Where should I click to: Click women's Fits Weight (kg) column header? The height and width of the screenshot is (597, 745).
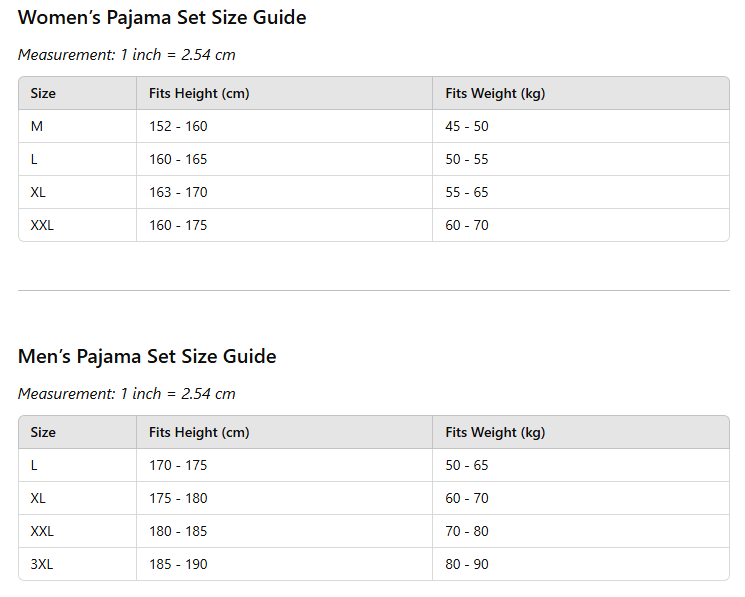pos(495,94)
